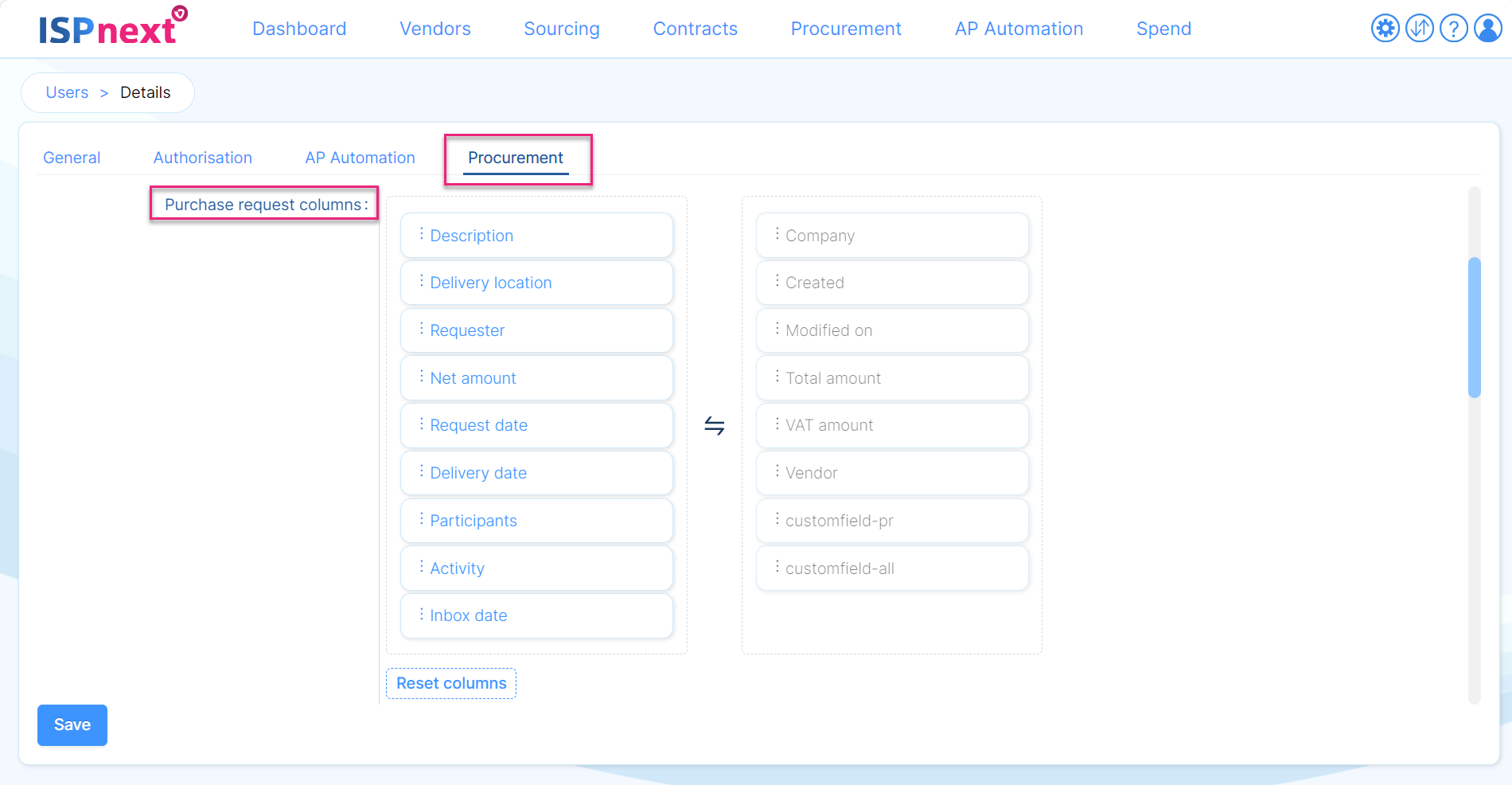Switch to the Authorisation tab
The image size is (1512, 785).
click(x=202, y=158)
